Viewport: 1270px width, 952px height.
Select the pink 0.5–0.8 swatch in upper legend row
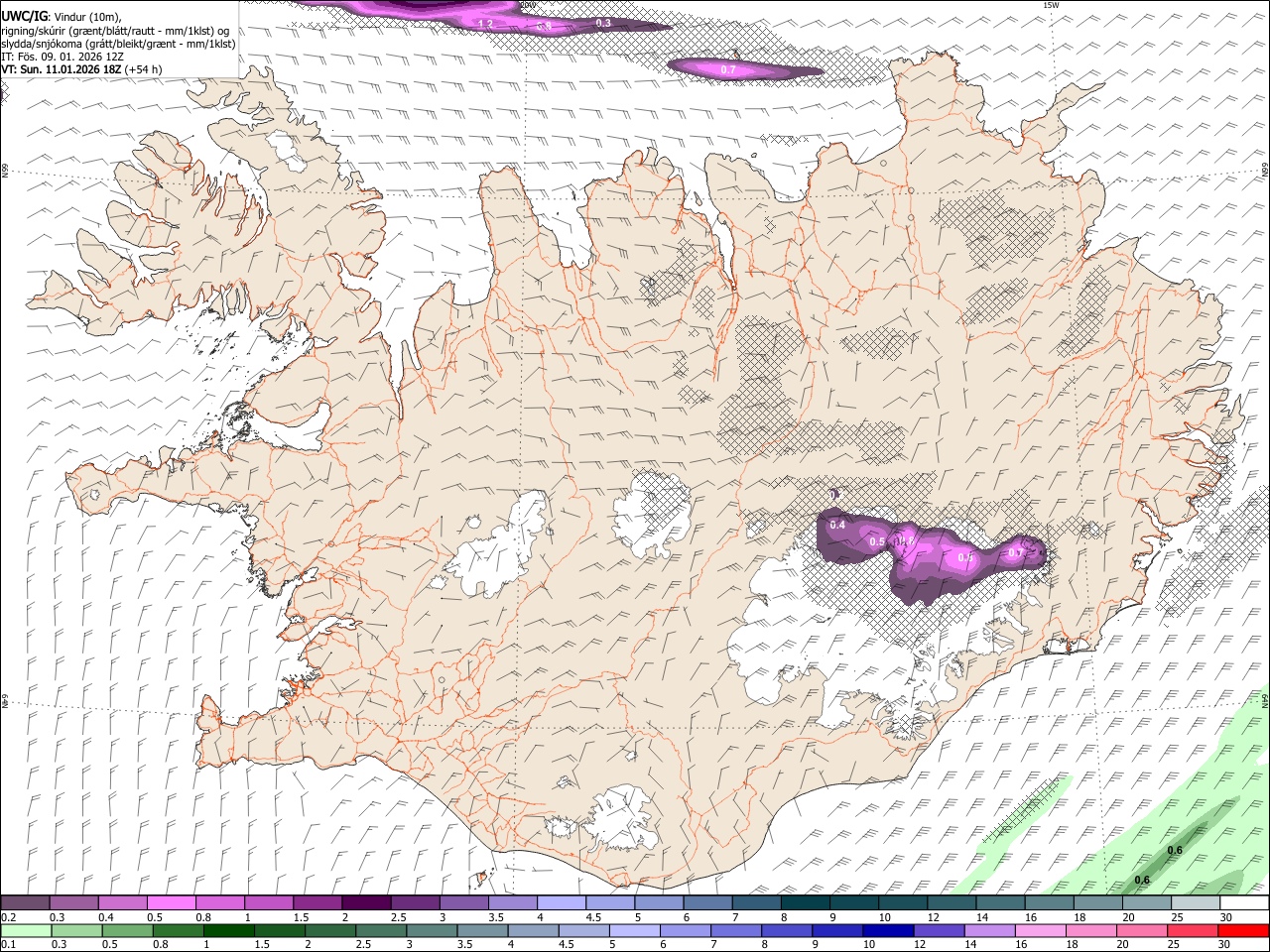coord(171,903)
